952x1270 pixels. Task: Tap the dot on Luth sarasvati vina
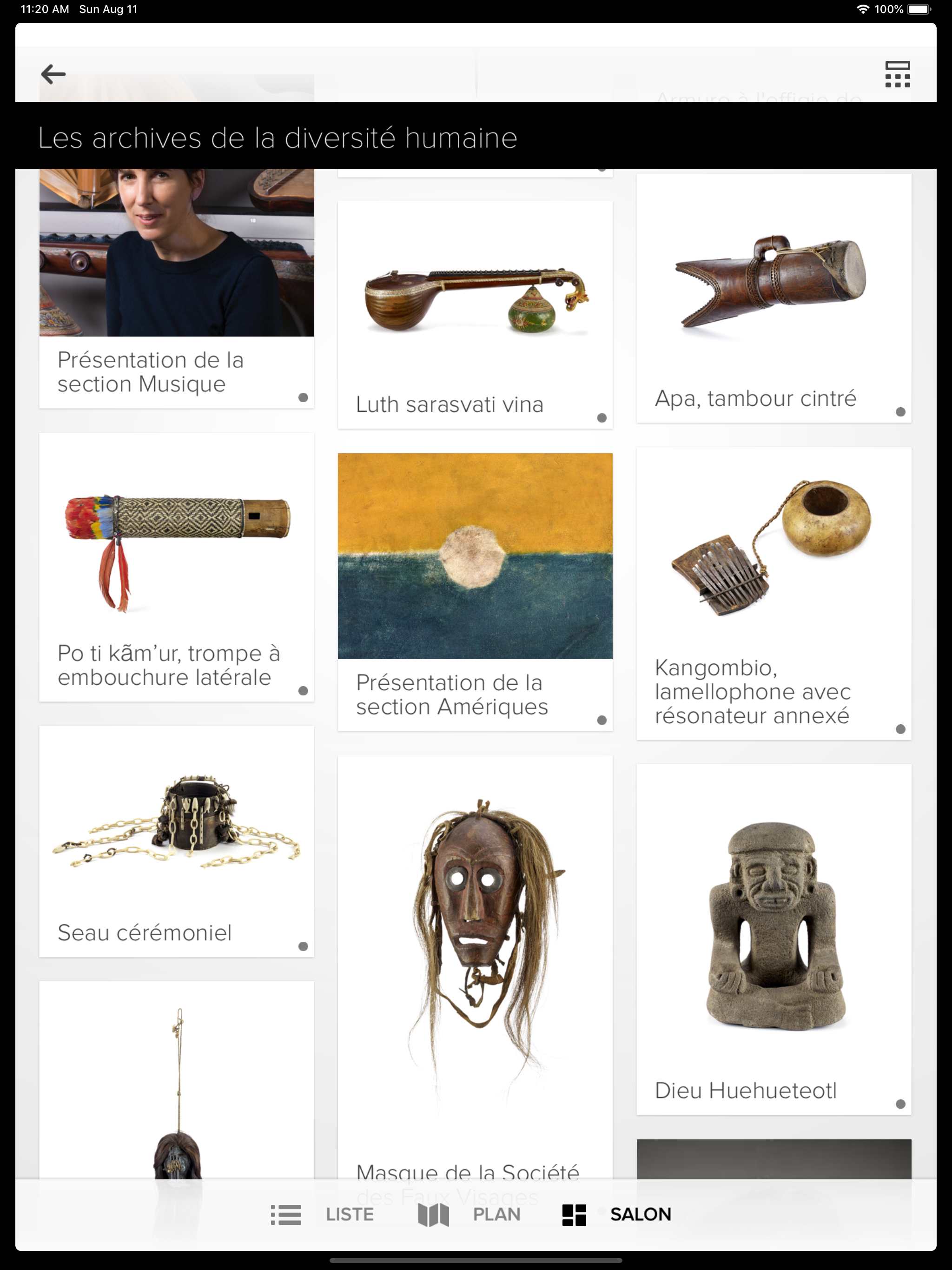click(x=602, y=418)
